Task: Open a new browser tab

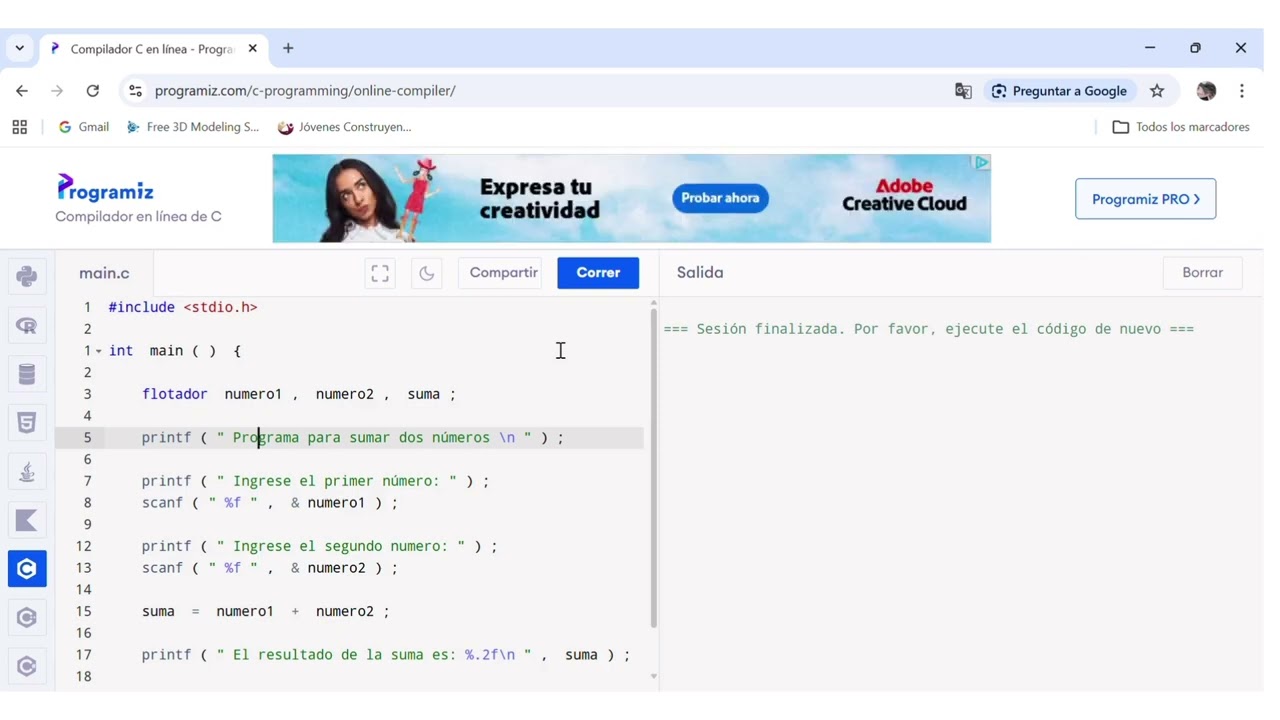Action: point(288,48)
